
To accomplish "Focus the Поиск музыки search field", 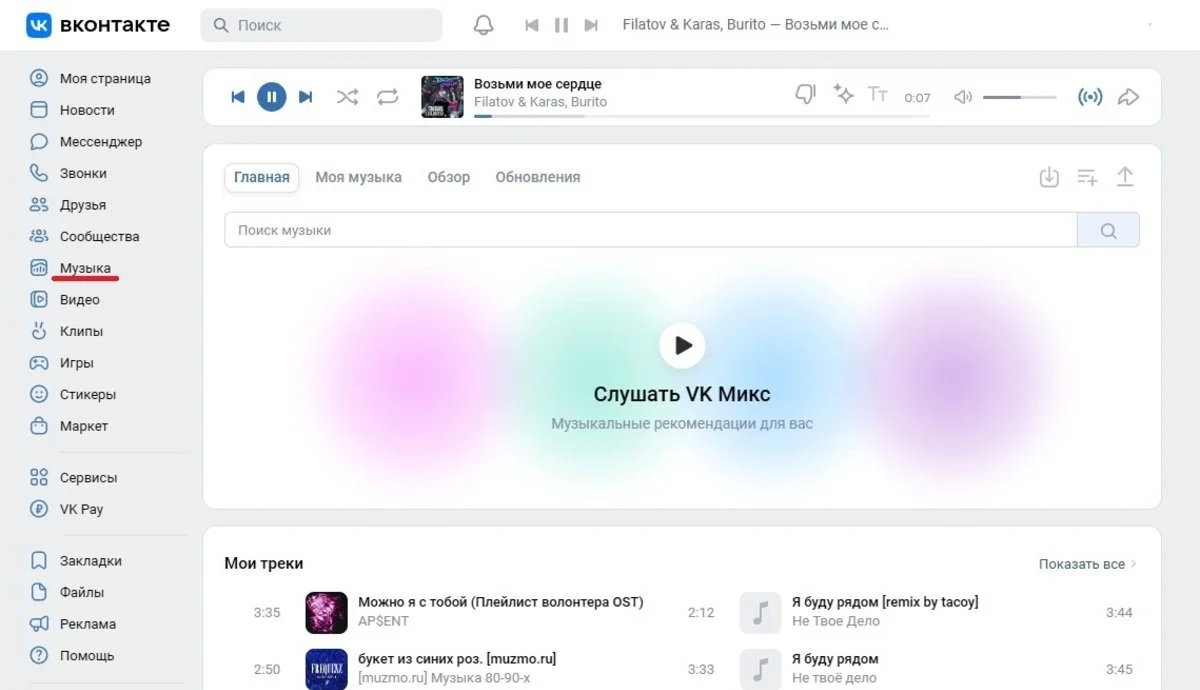I will (650, 230).
